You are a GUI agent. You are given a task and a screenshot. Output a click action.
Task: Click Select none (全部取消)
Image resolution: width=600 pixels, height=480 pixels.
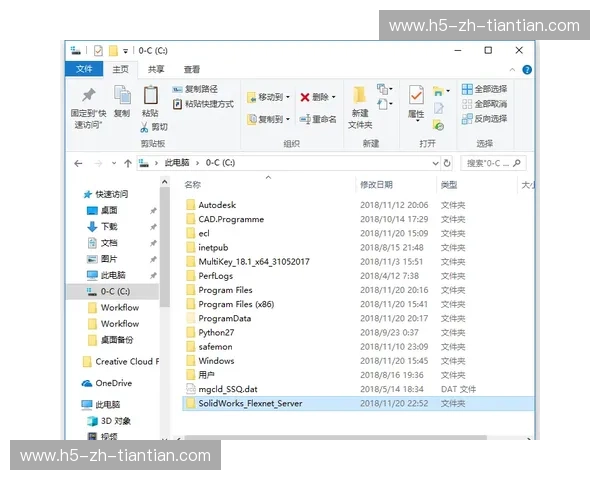pyautogui.click(x=484, y=104)
